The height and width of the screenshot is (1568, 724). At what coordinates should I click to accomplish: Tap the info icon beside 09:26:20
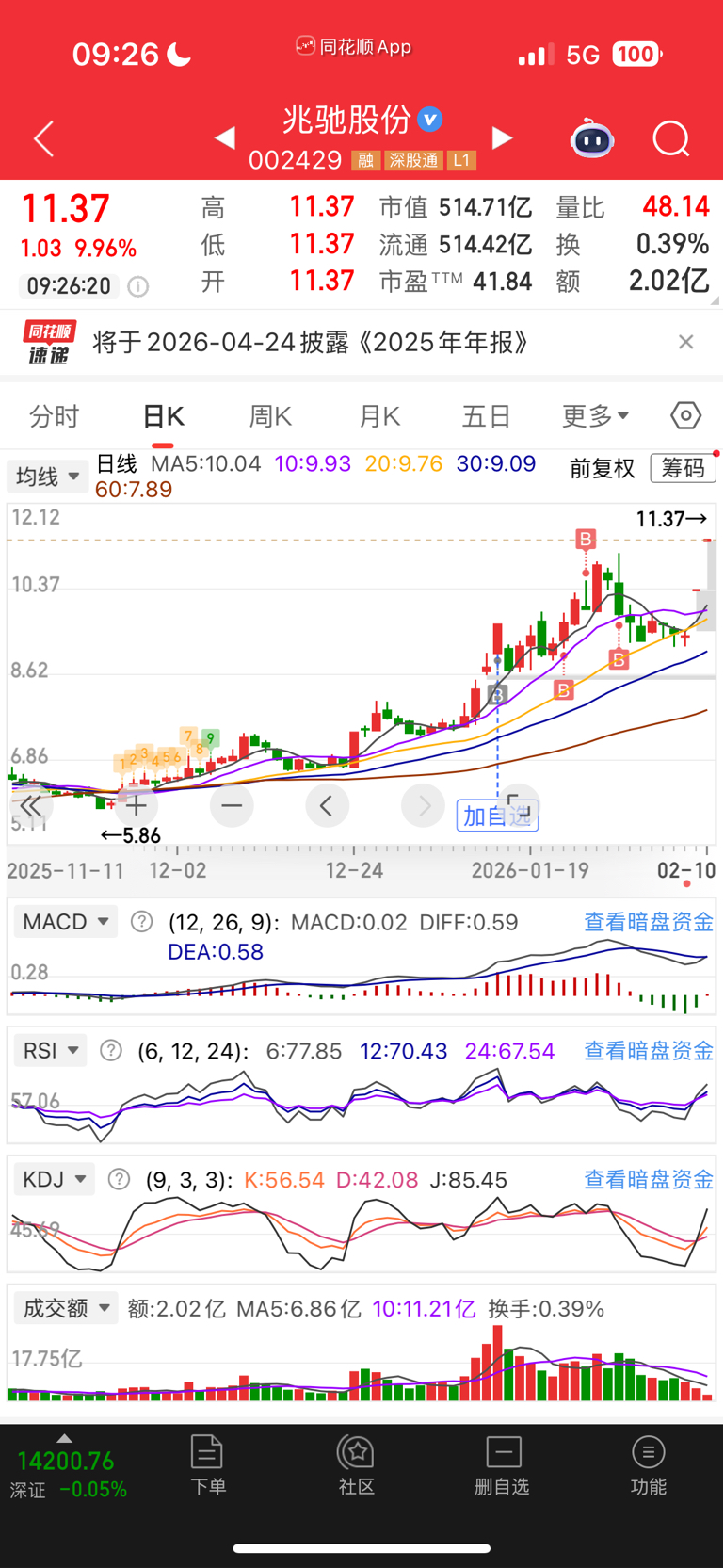tap(138, 286)
